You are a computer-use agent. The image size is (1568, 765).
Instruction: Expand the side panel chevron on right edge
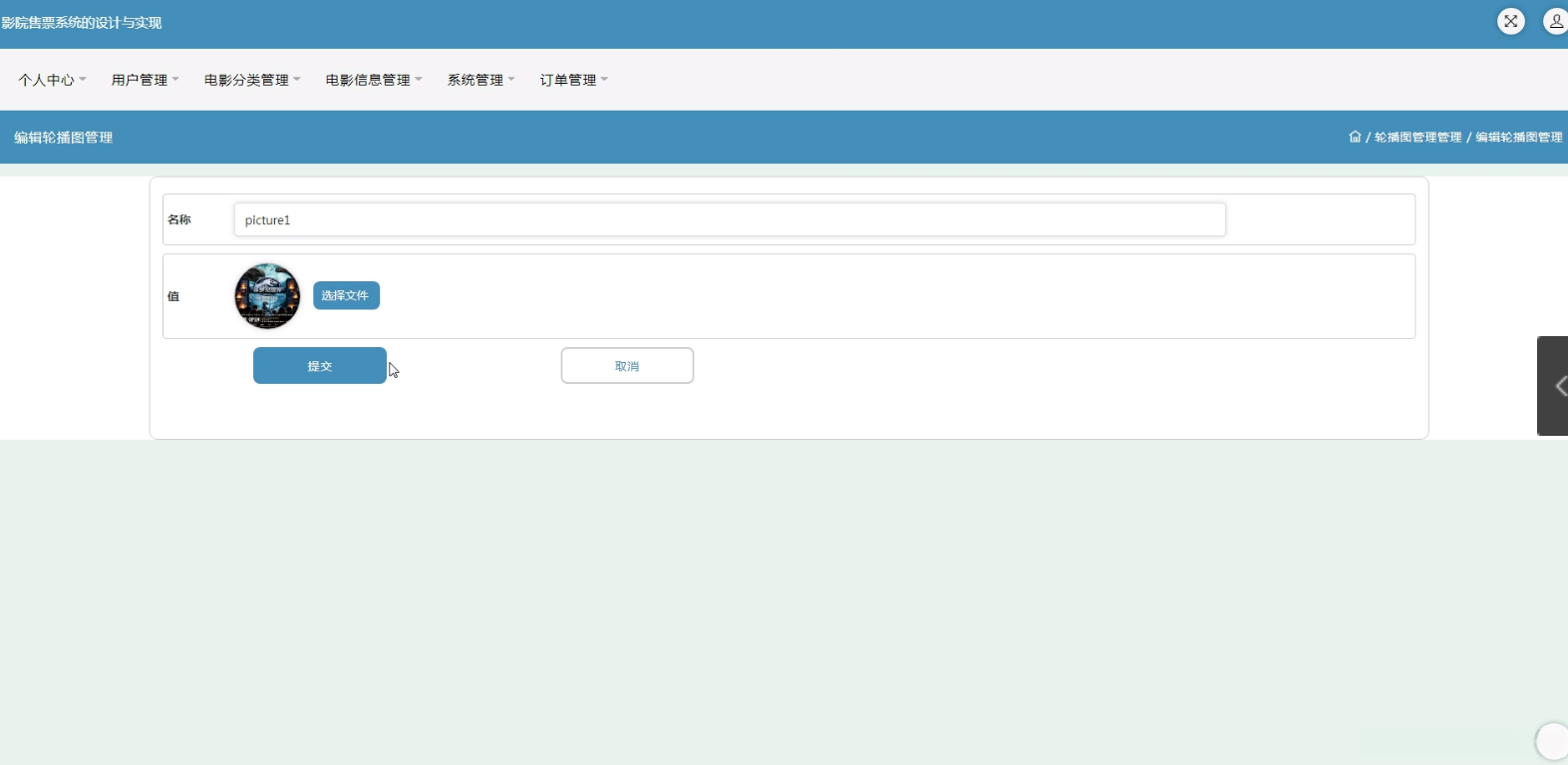pos(1553,386)
